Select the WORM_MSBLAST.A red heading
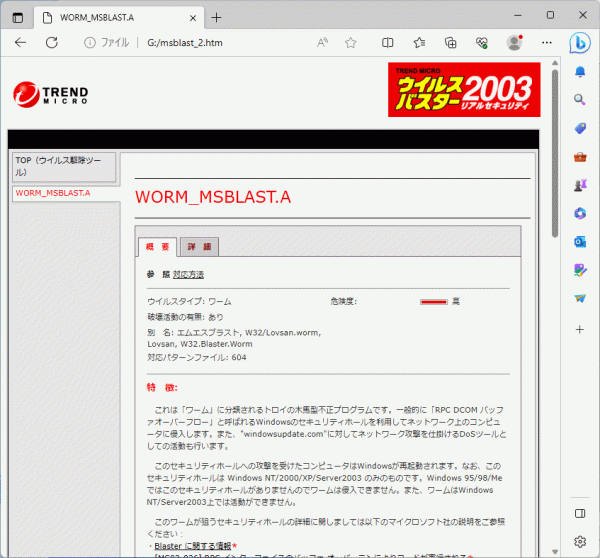The width and height of the screenshot is (600, 558). (213, 197)
